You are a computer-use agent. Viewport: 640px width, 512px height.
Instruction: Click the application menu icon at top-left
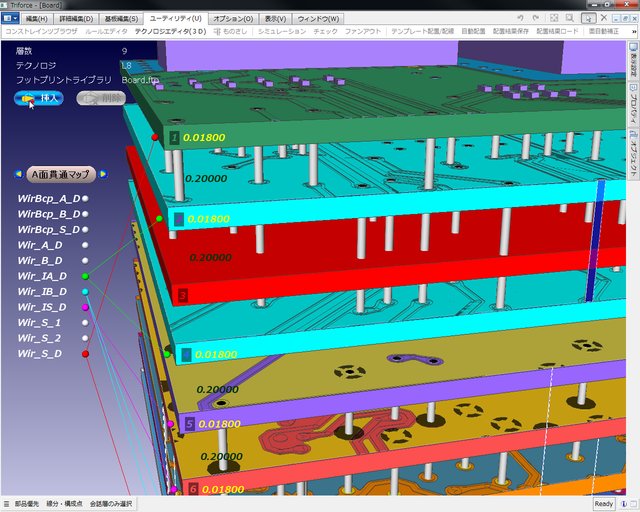11,18
